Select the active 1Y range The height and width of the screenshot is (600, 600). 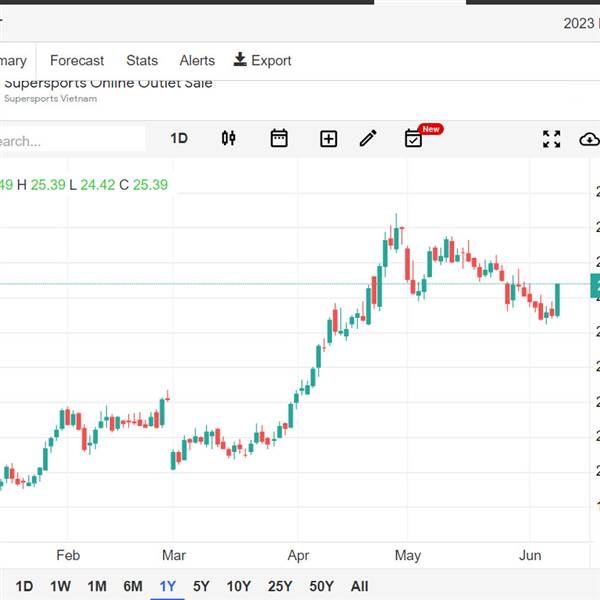click(167, 586)
